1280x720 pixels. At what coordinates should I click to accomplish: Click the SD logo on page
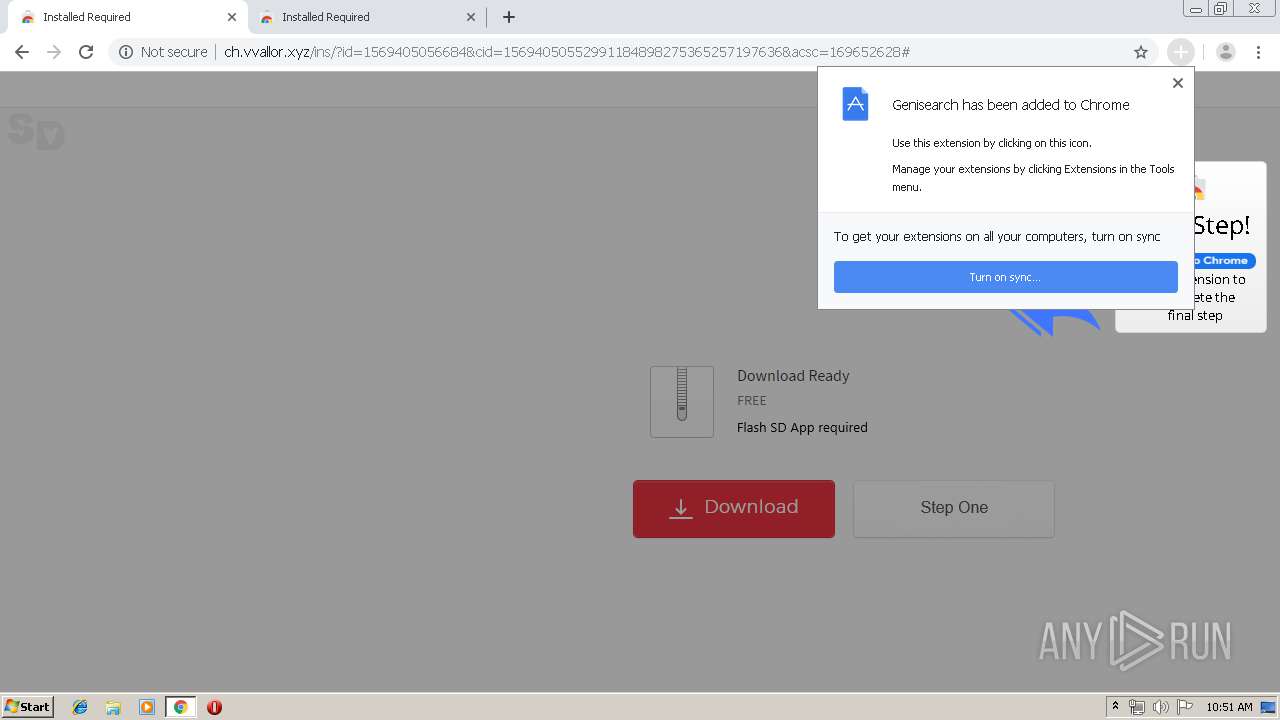36,131
